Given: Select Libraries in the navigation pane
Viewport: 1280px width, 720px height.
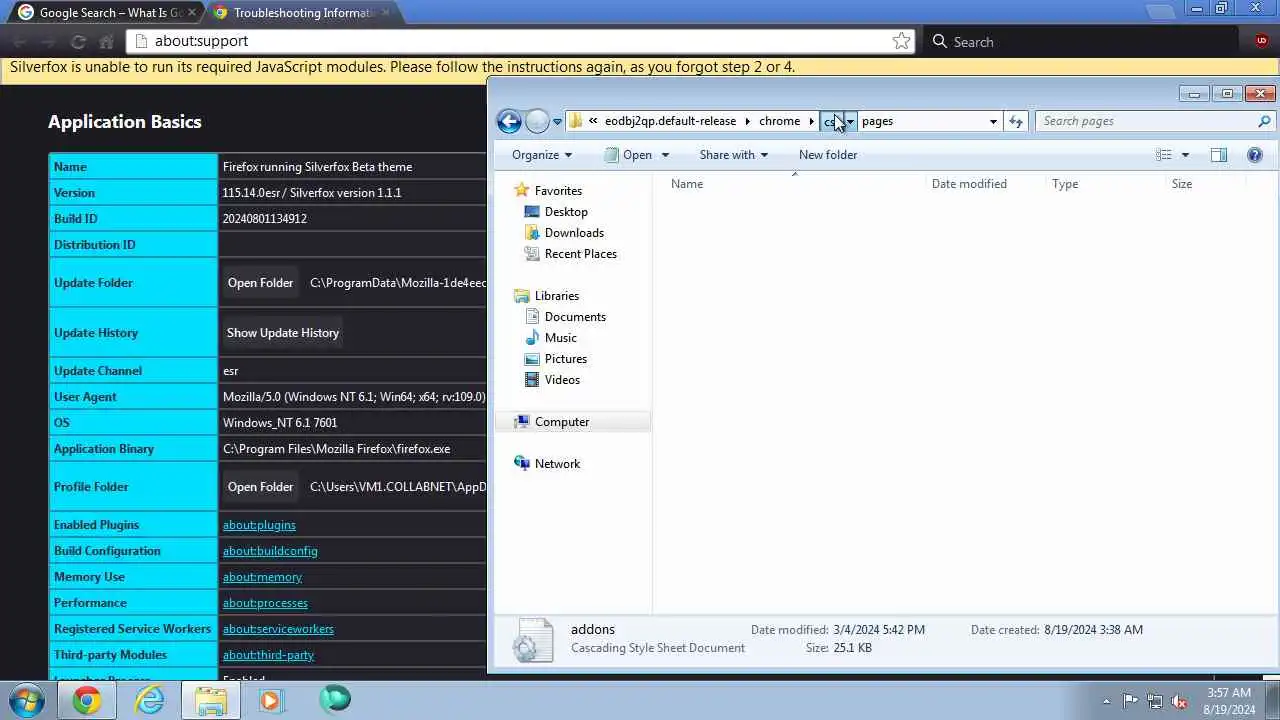Looking at the screenshot, I should (556, 296).
